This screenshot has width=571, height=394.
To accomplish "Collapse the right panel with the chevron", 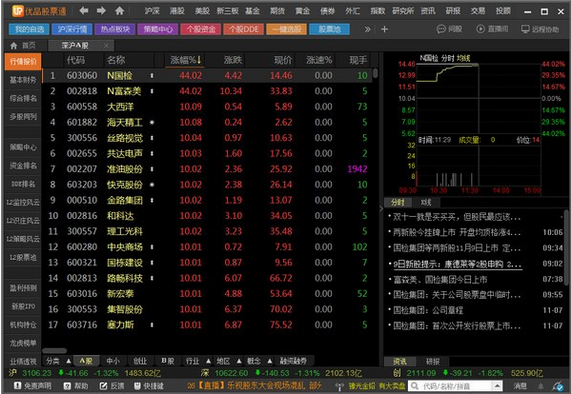I will (x=381, y=209).
